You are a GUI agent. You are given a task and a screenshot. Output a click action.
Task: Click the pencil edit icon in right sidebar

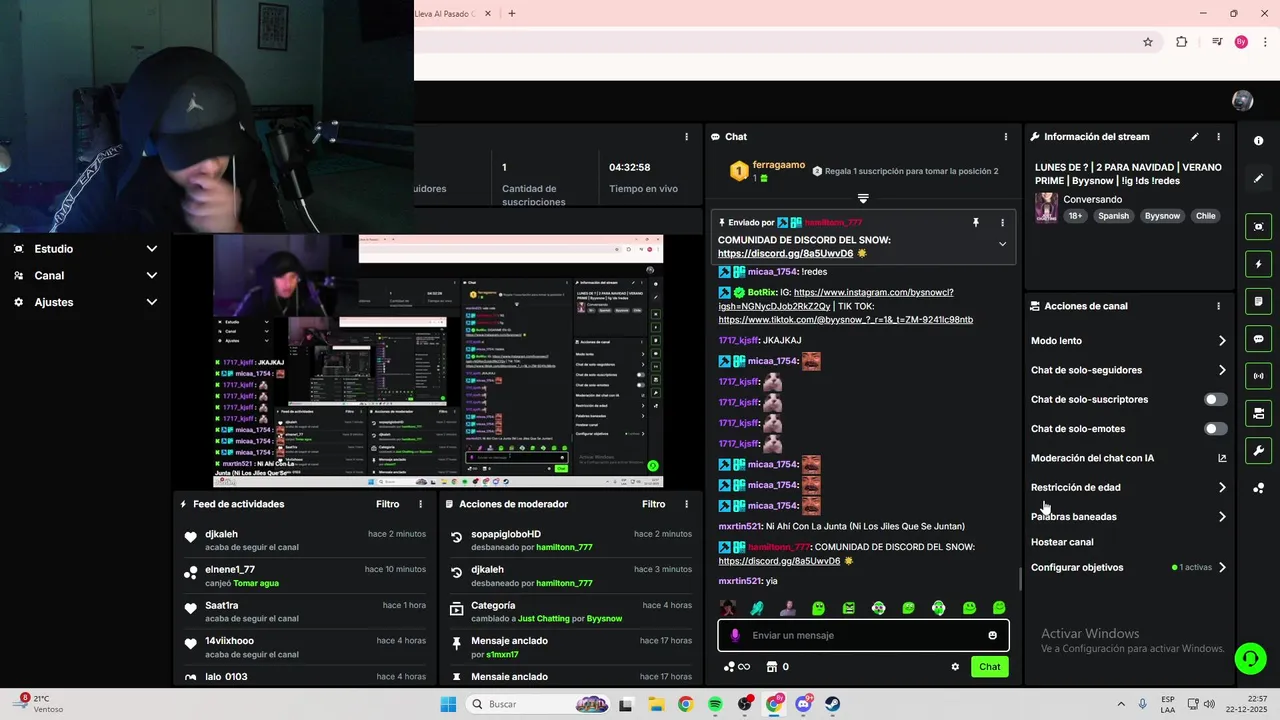point(1258,178)
